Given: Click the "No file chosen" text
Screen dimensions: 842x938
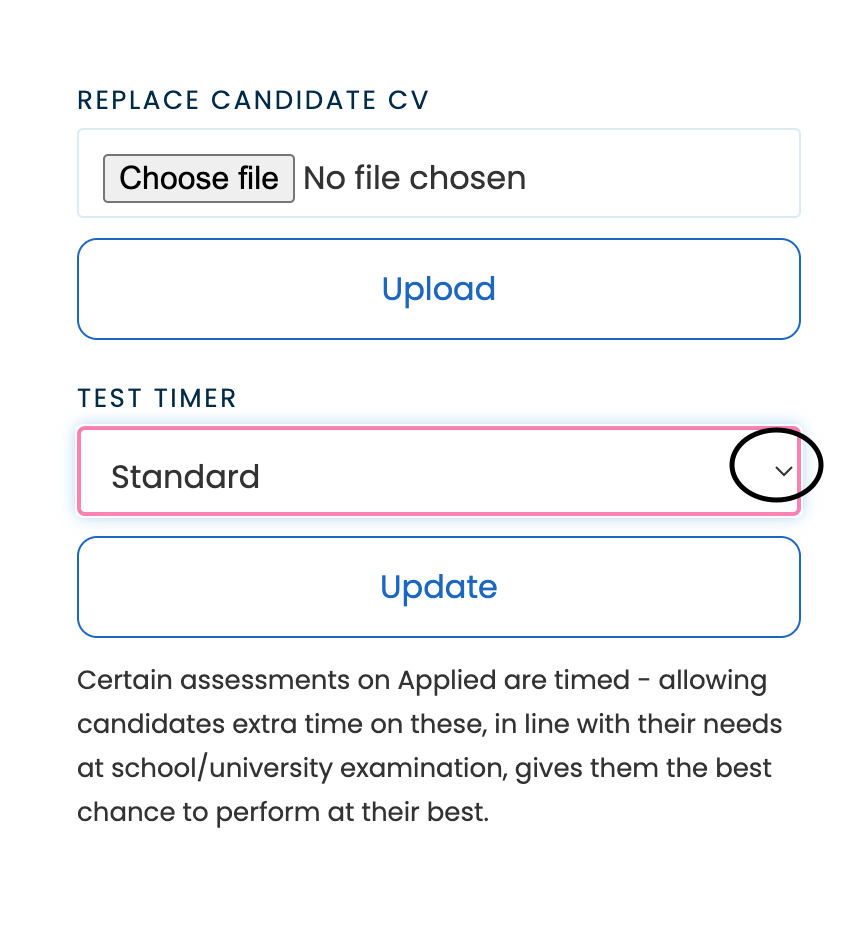Looking at the screenshot, I should click(414, 178).
